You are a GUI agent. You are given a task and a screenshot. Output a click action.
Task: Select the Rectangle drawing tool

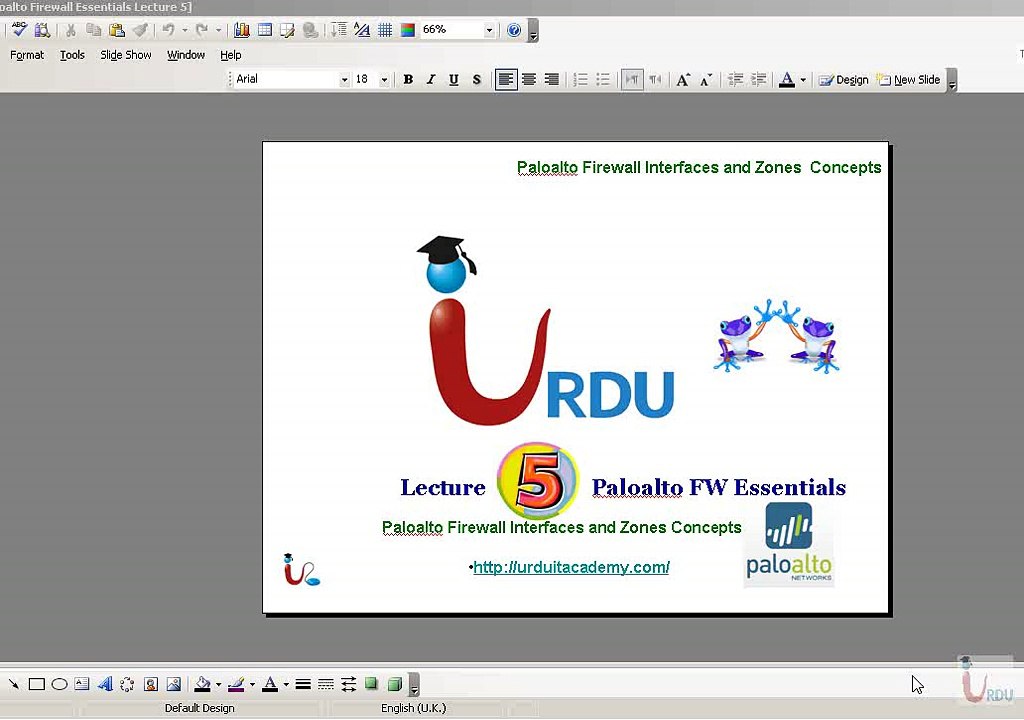coord(37,684)
